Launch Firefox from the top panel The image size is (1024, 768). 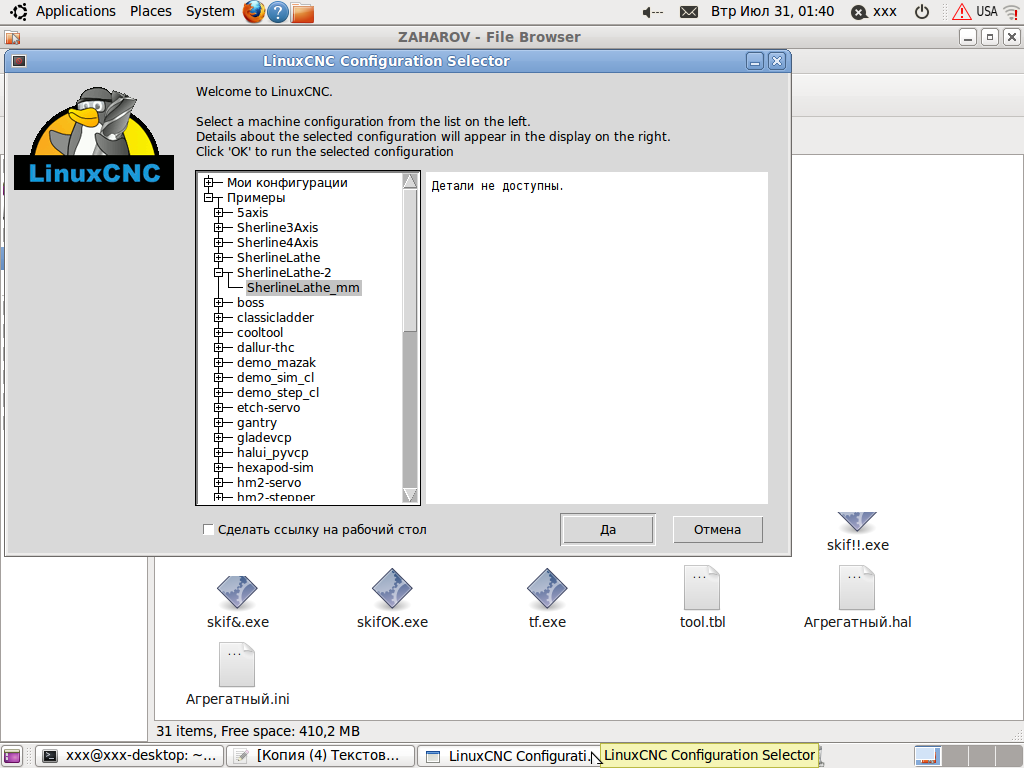[253, 12]
